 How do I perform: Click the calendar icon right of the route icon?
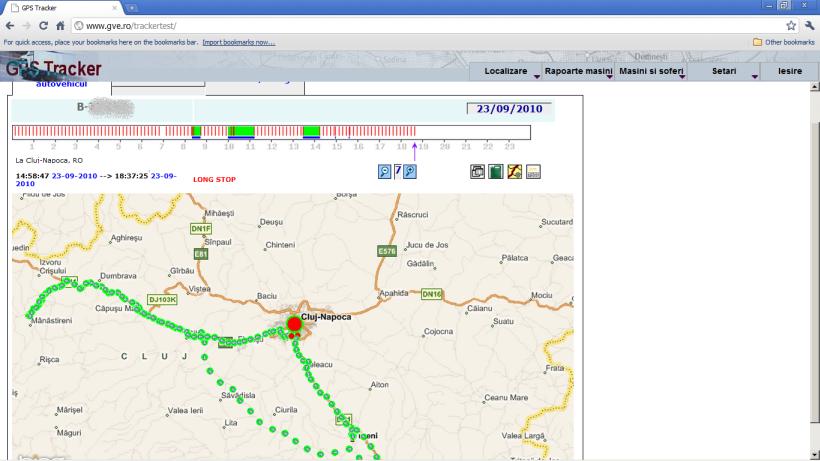tap(533, 172)
